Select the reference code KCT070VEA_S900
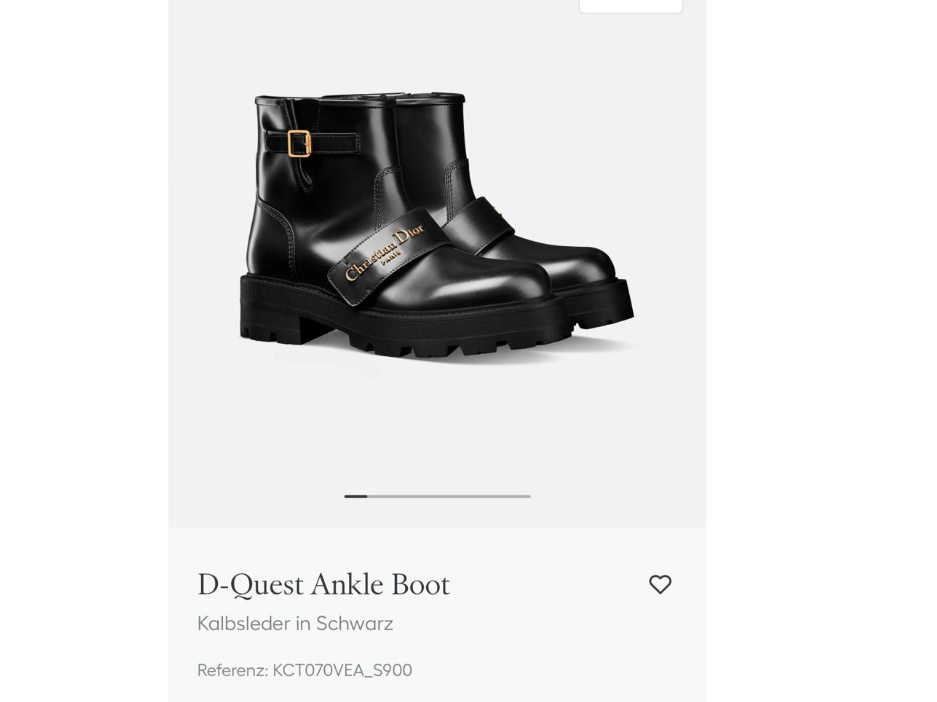This screenshot has height=702, width=937. [x=342, y=670]
